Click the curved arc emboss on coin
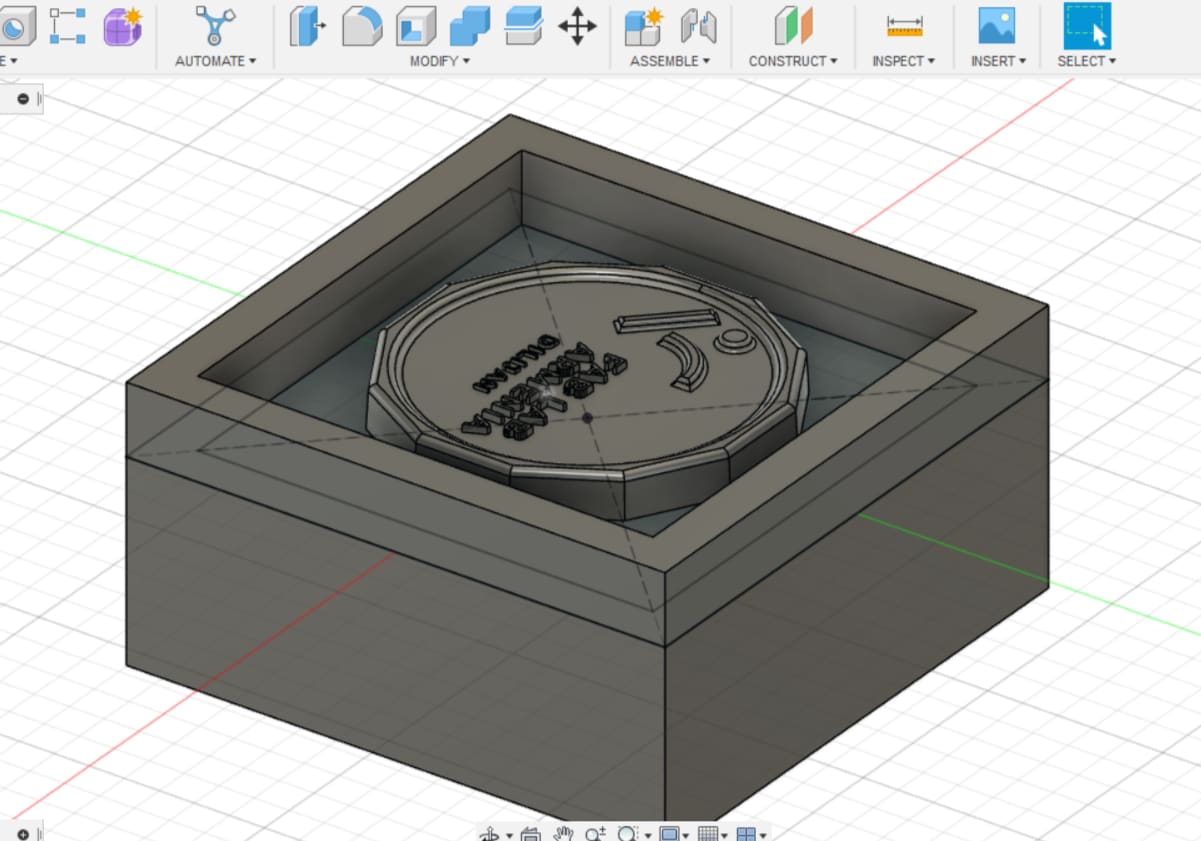 683,362
